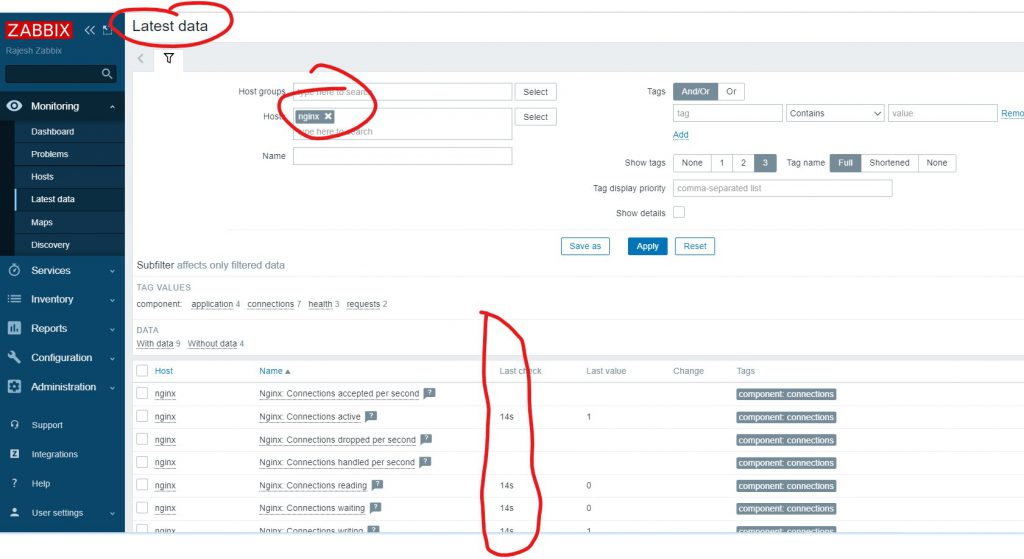Click the Name filter input field

402,156
